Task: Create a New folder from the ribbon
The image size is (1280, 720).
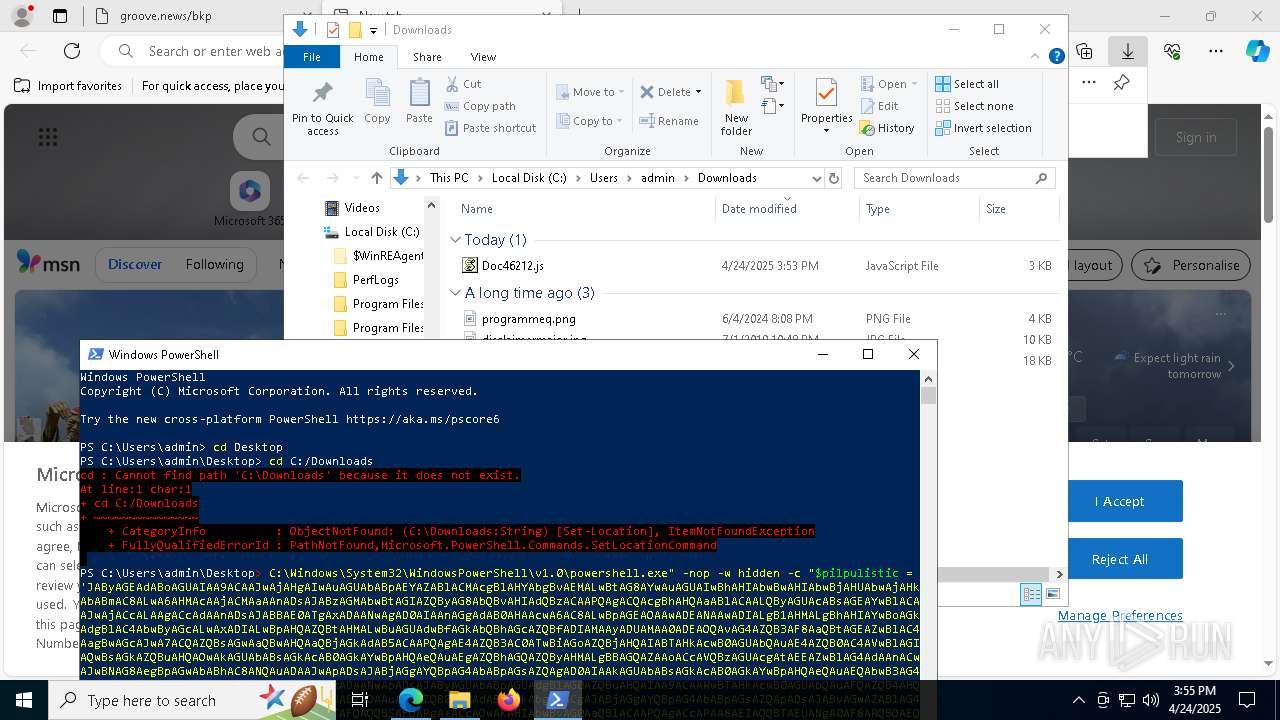Action: click(736, 107)
